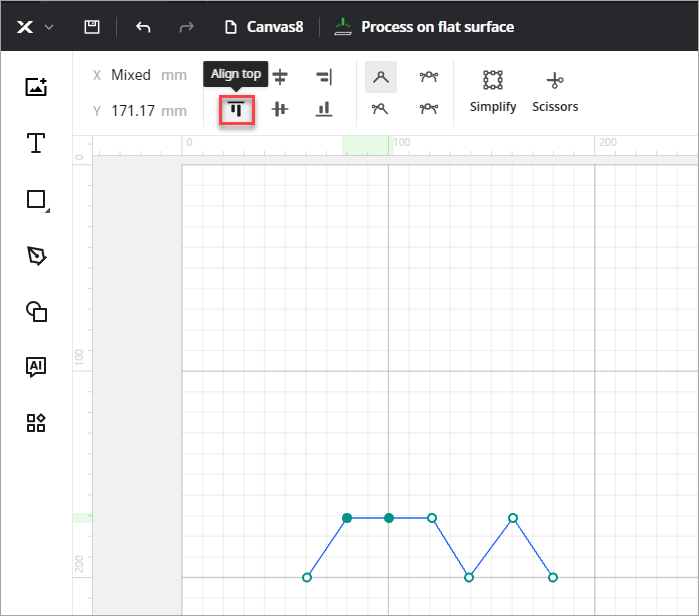Image resolution: width=699 pixels, height=616 pixels.
Task: Open the Rectangle tool flyout
Action: (37, 200)
